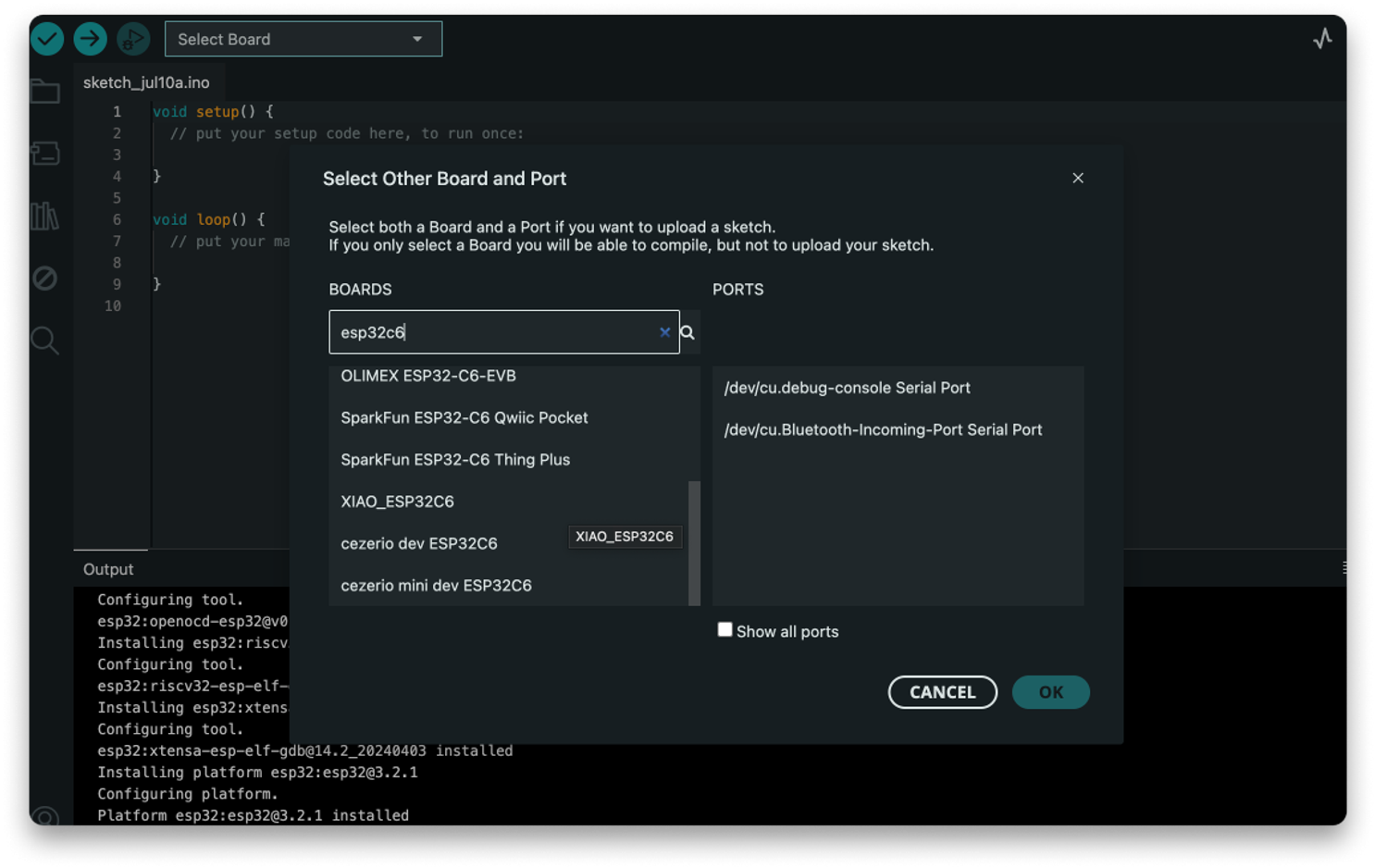Clear the board search text
The width and height of the screenshot is (1375, 868).
pos(664,332)
